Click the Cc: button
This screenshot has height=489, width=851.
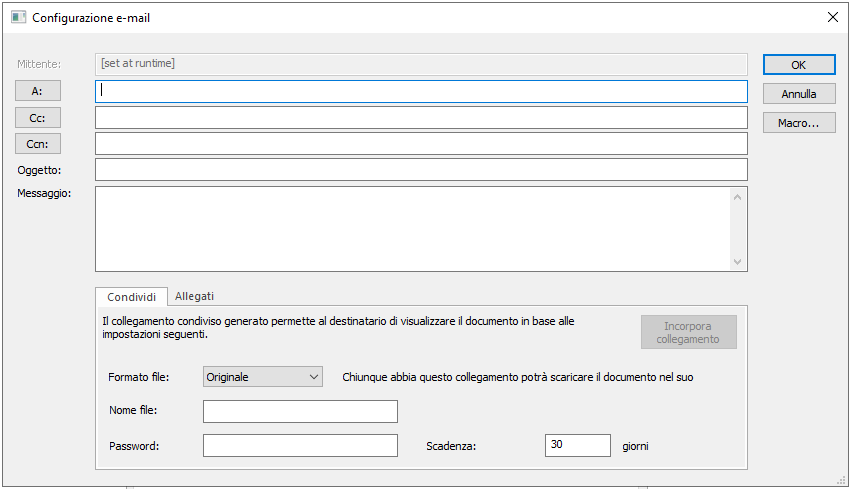click(x=38, y=118)
